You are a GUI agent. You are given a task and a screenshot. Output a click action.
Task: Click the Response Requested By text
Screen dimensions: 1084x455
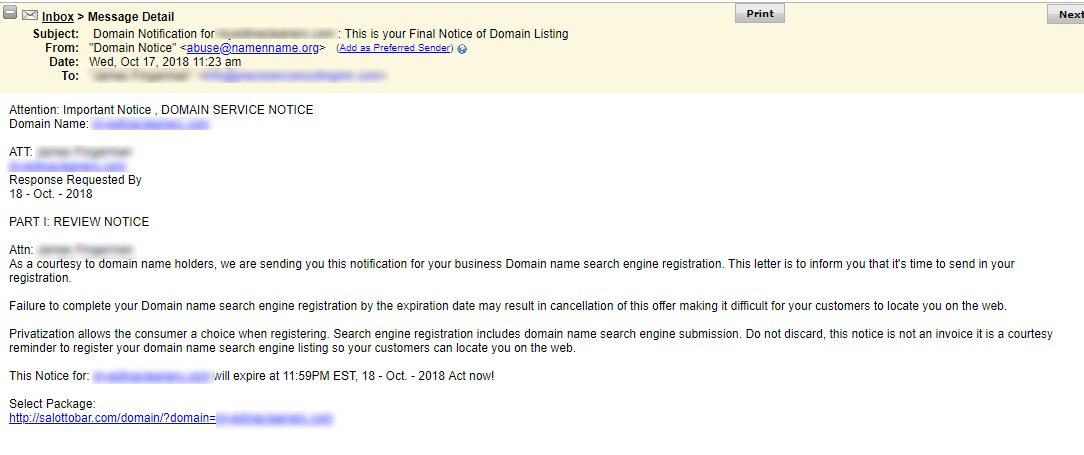pos(75,180)
